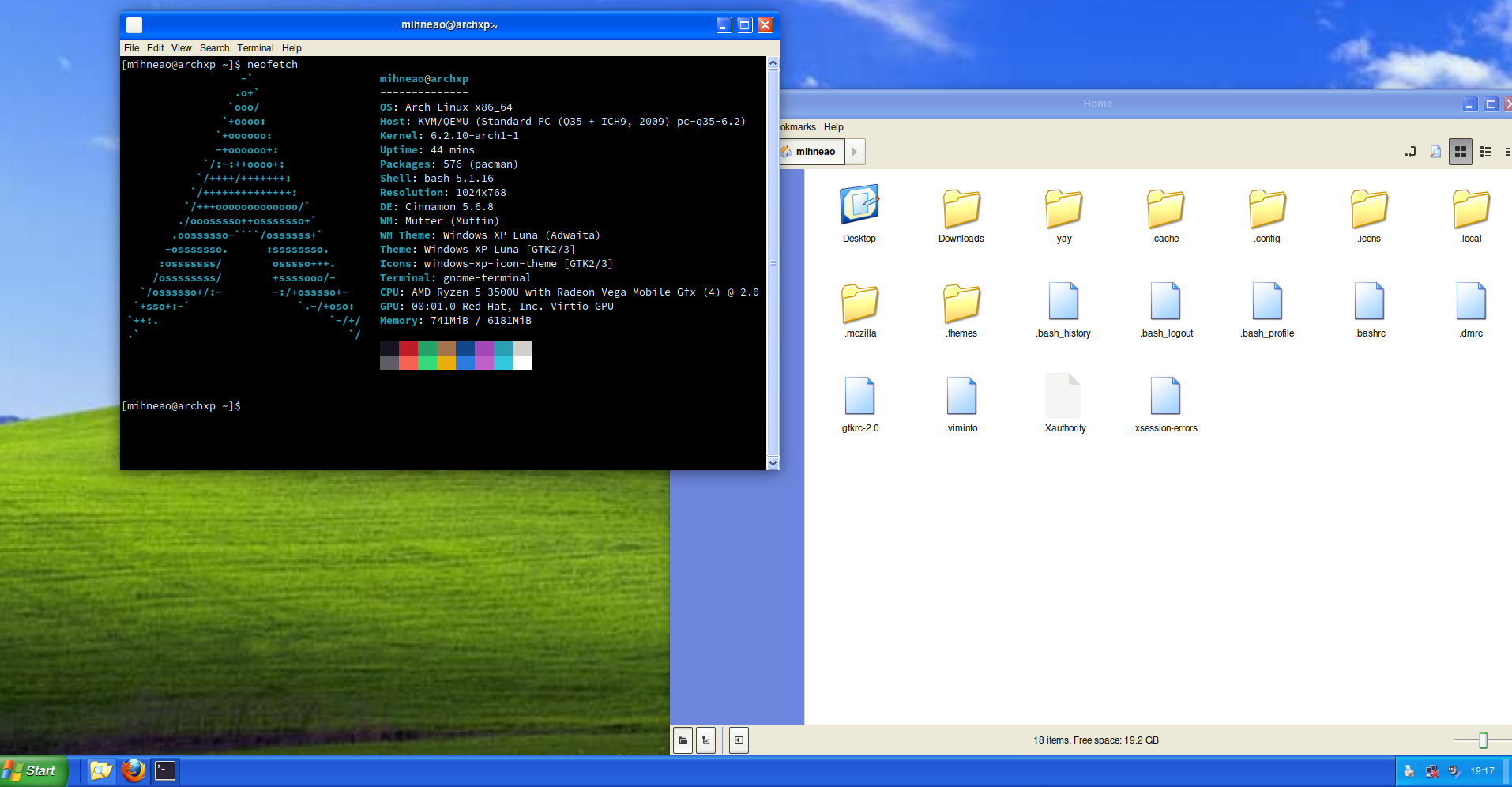Click the red neofetch color block
This screenshot has width=1512, height=787.
click(408, 348)
